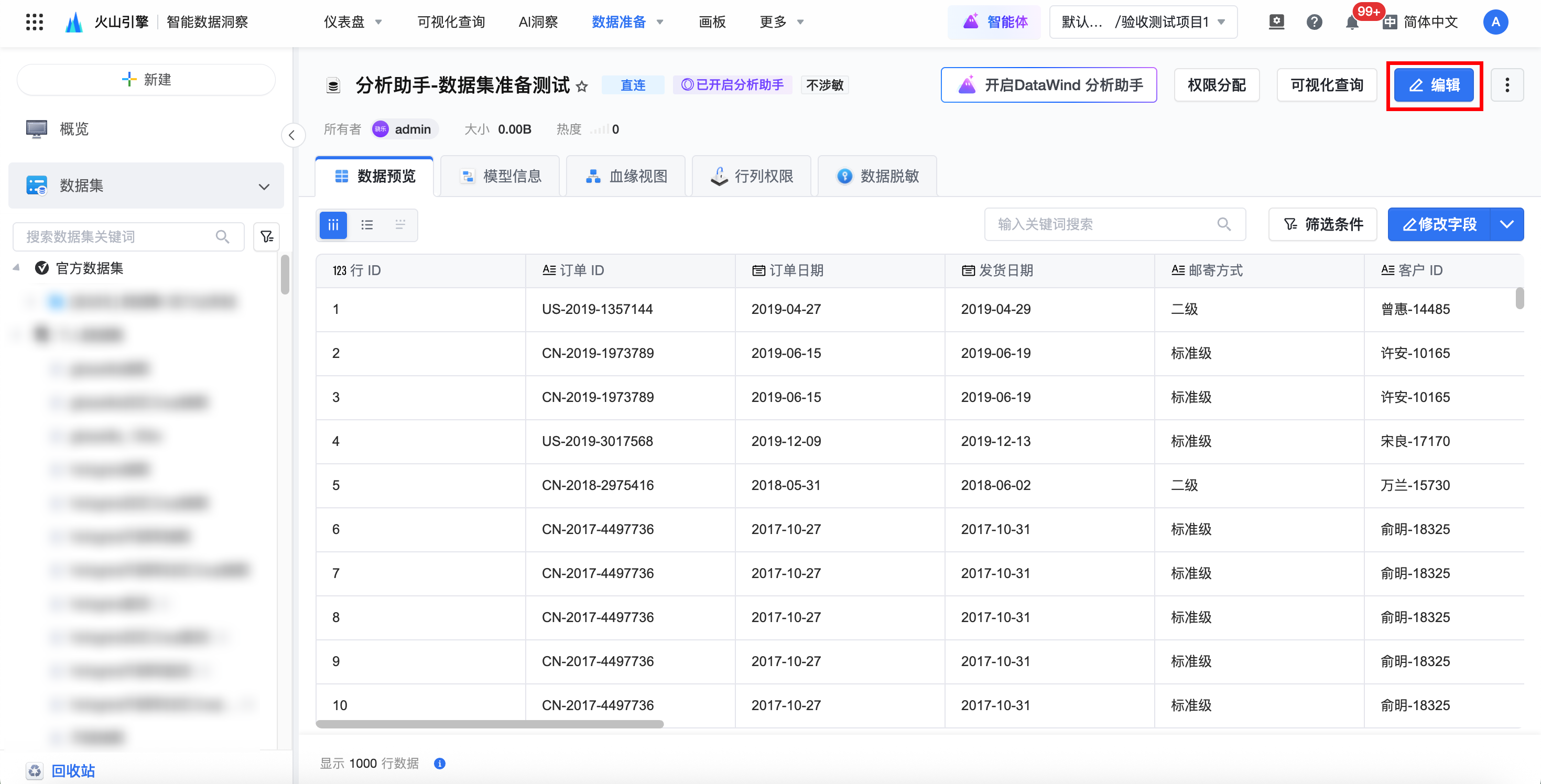Open the resource center icon beside help

pyautogui.click(x=1277, y=22)
